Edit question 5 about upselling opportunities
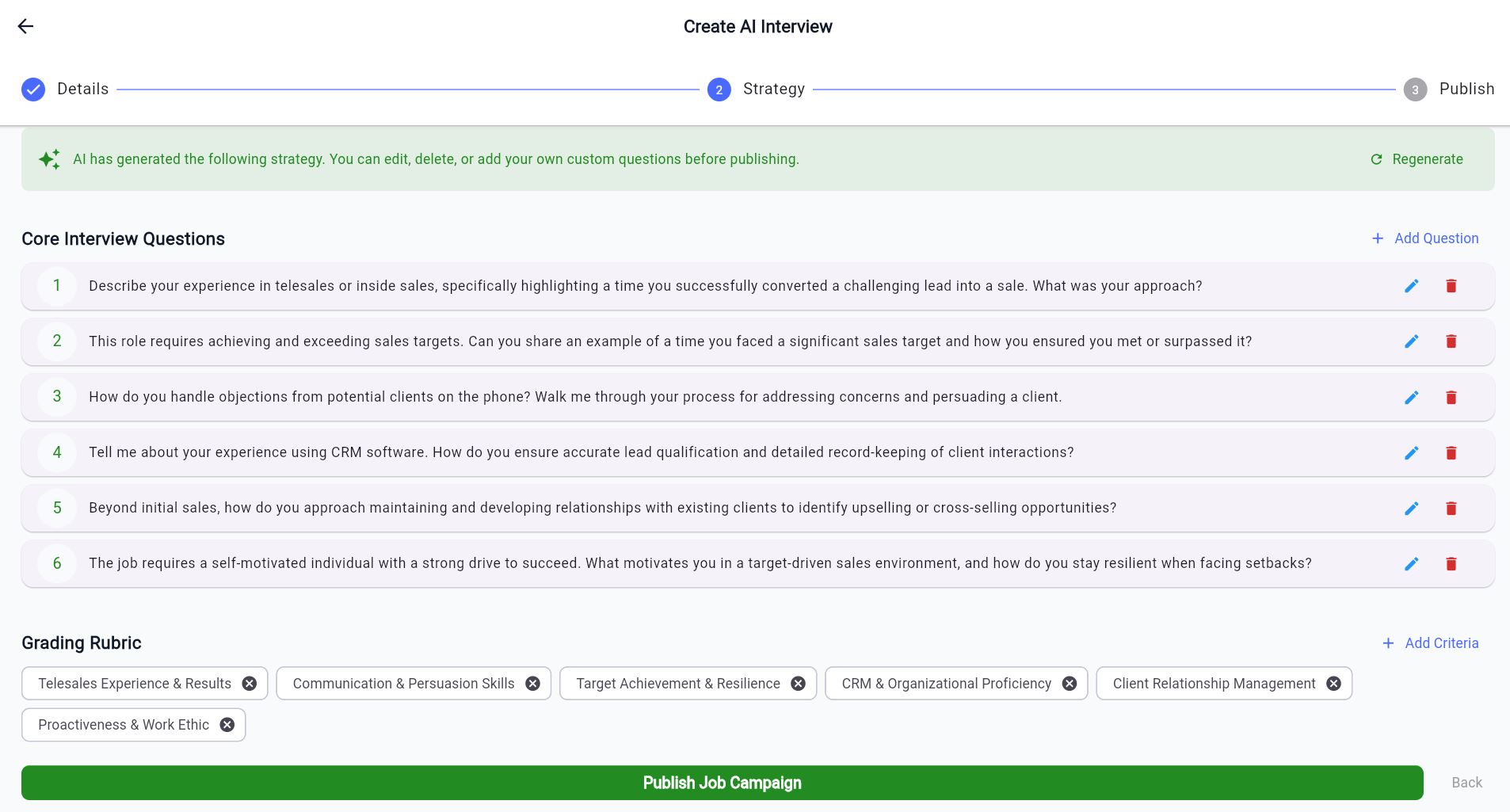Viewport: 1510px width, 812px height. [x=1411, y=508]
